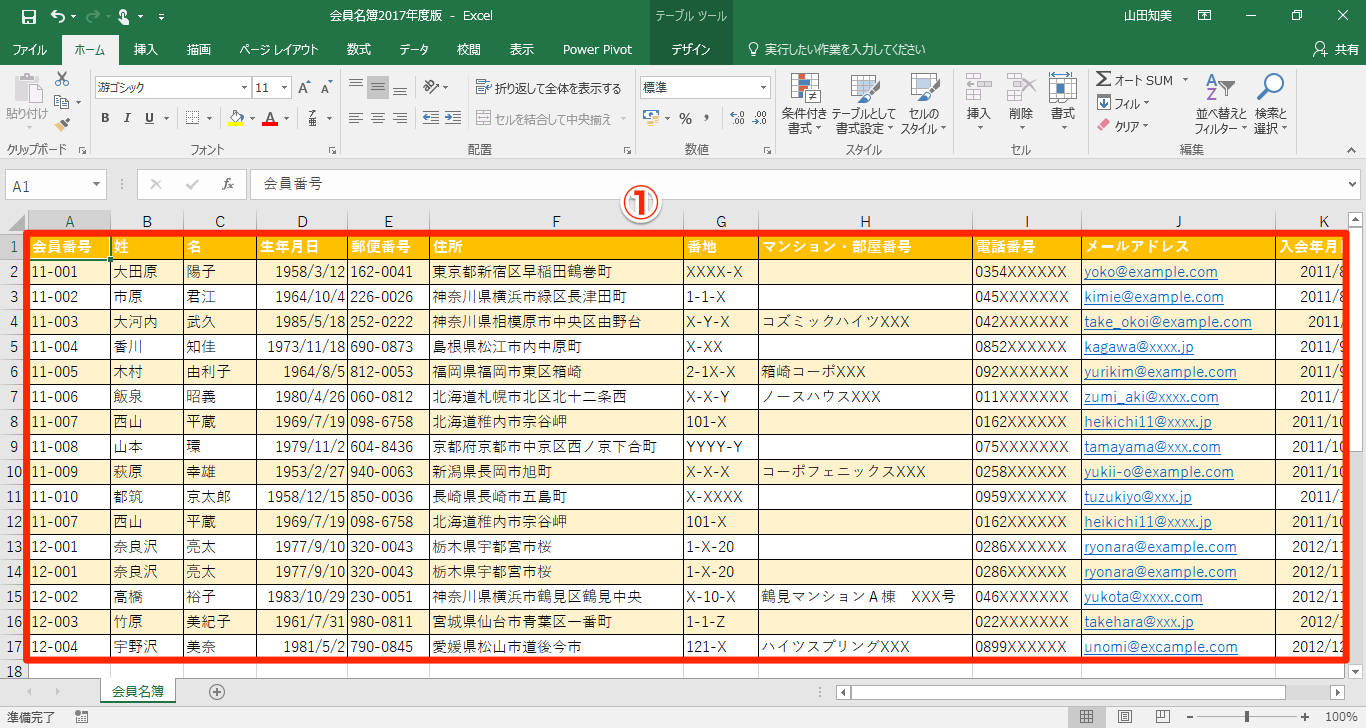
Task: Toggle middle vertical alignment
Action: (378, 87)
